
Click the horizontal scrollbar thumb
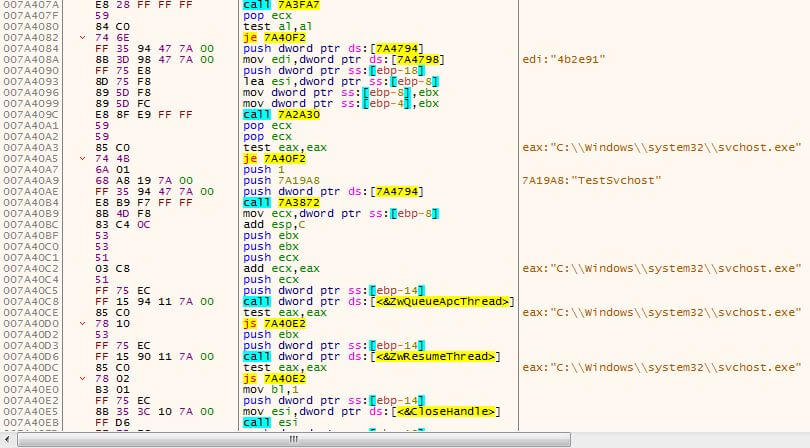[294, 440]
